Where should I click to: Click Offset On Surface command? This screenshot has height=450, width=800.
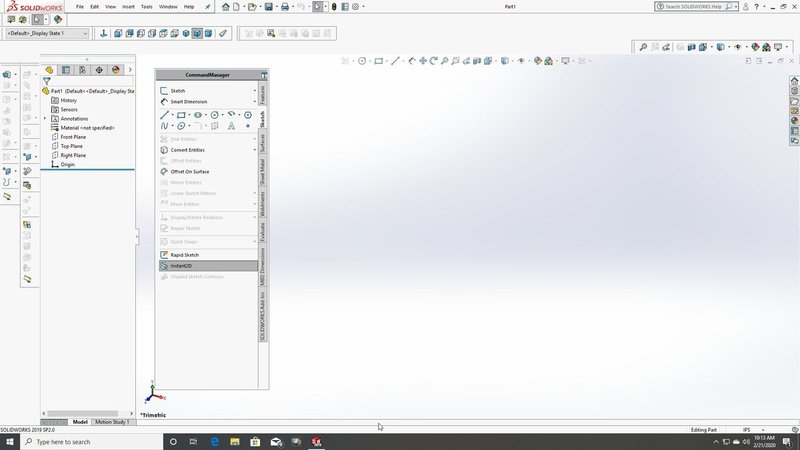point(185,171)
